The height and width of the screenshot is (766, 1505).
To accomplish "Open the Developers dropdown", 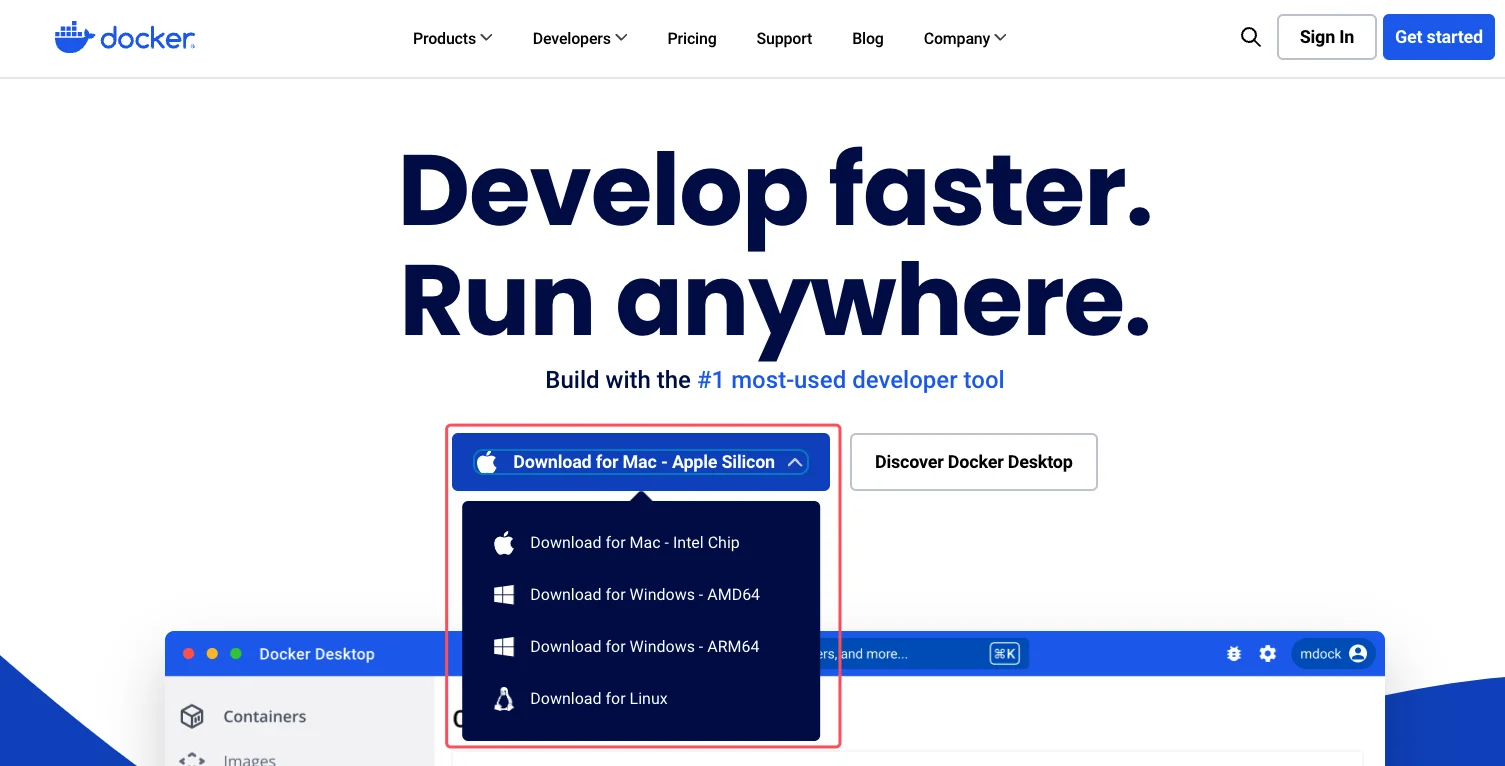I will [x=579, y=38].
